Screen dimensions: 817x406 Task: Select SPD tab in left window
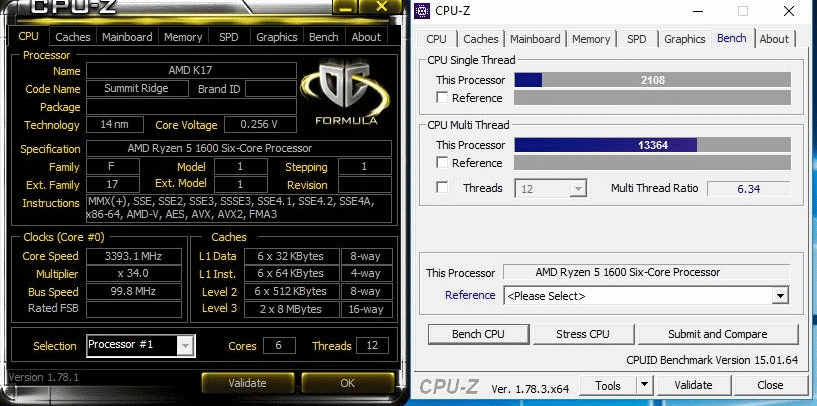tap(228, 37)
